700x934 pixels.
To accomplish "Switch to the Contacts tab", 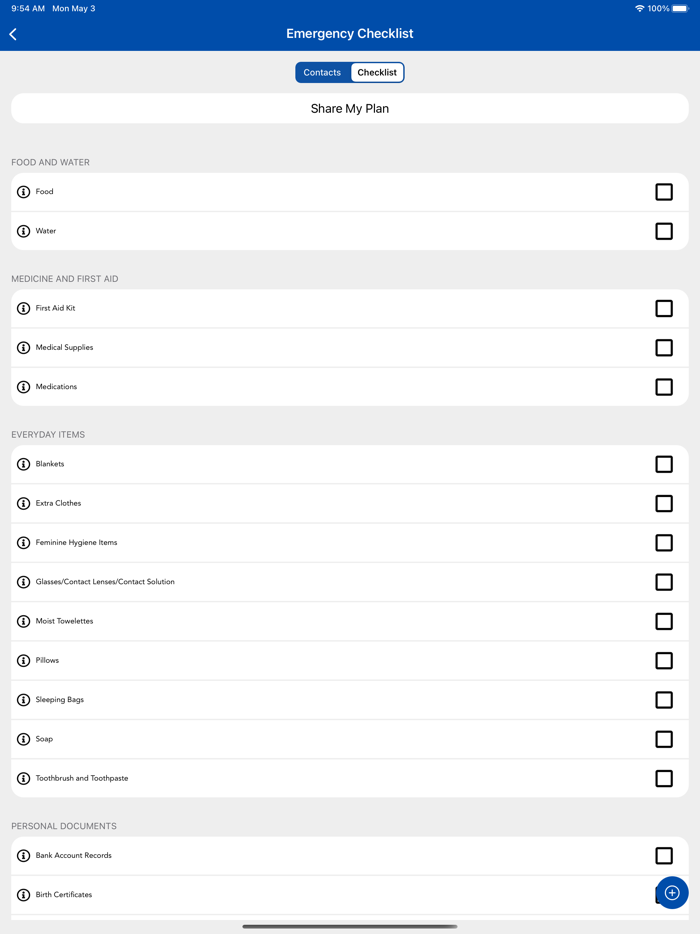I will (322, 73).
